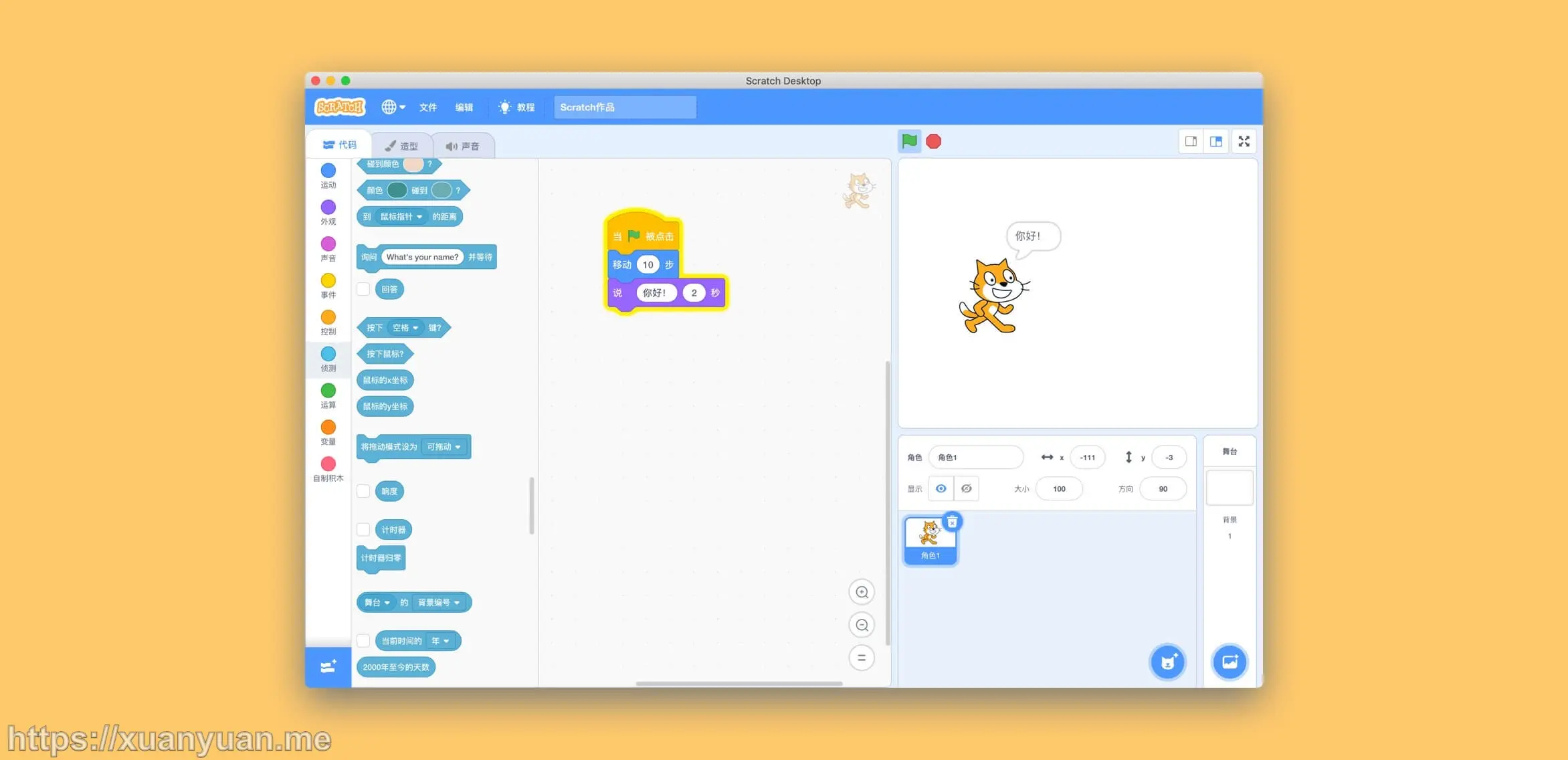Pick the color in 碰到颜色 block
1568x760 pixels.
413,164
